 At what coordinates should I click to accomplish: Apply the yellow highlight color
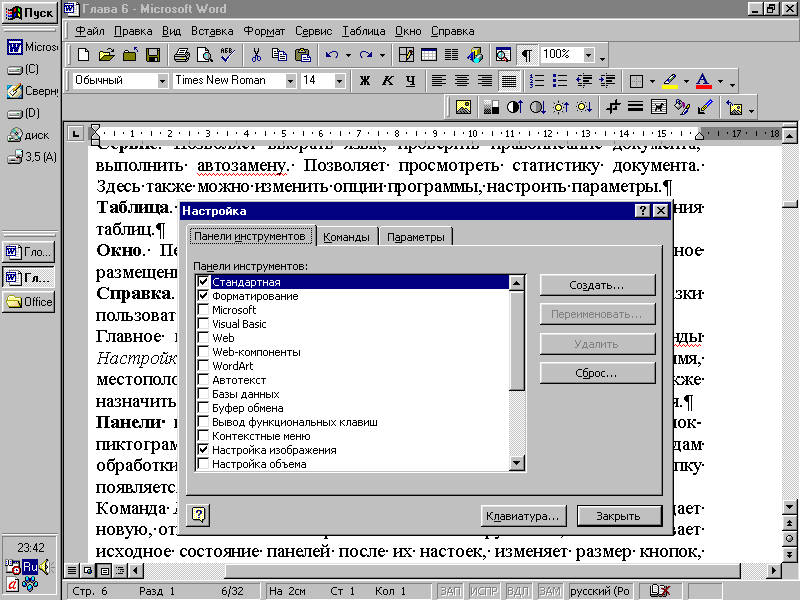[670, 81]
